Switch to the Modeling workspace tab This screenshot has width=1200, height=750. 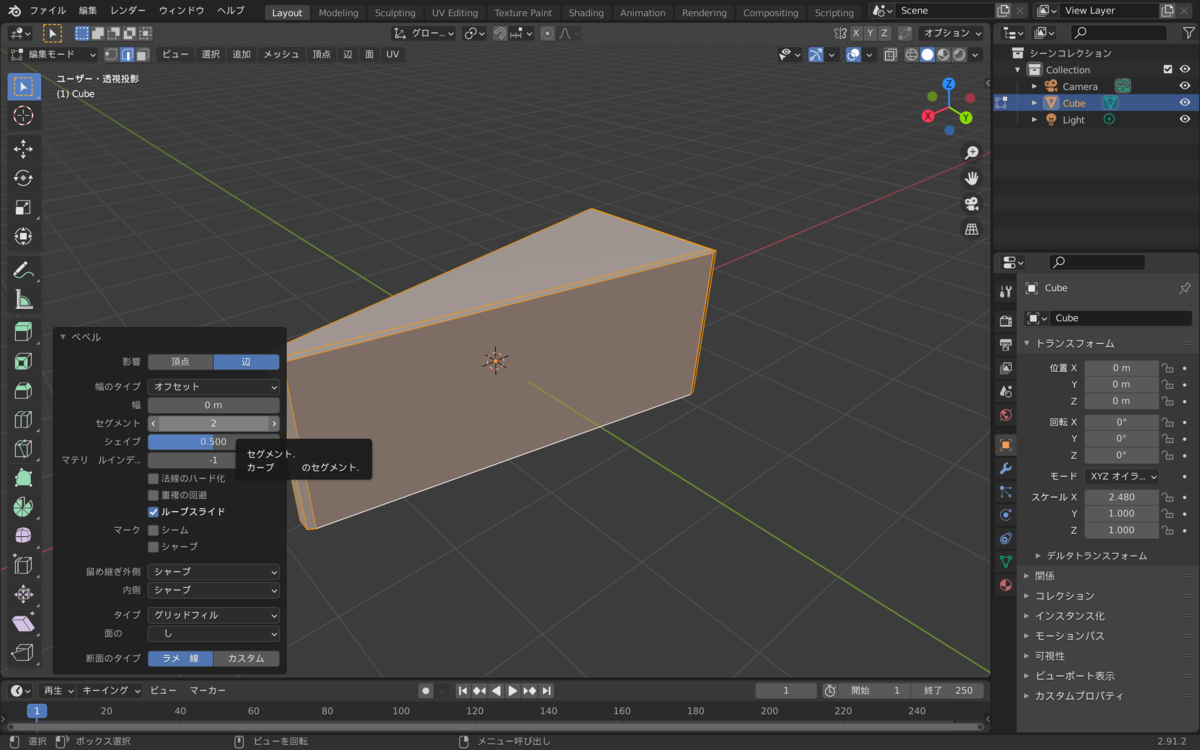coord(338,13)
